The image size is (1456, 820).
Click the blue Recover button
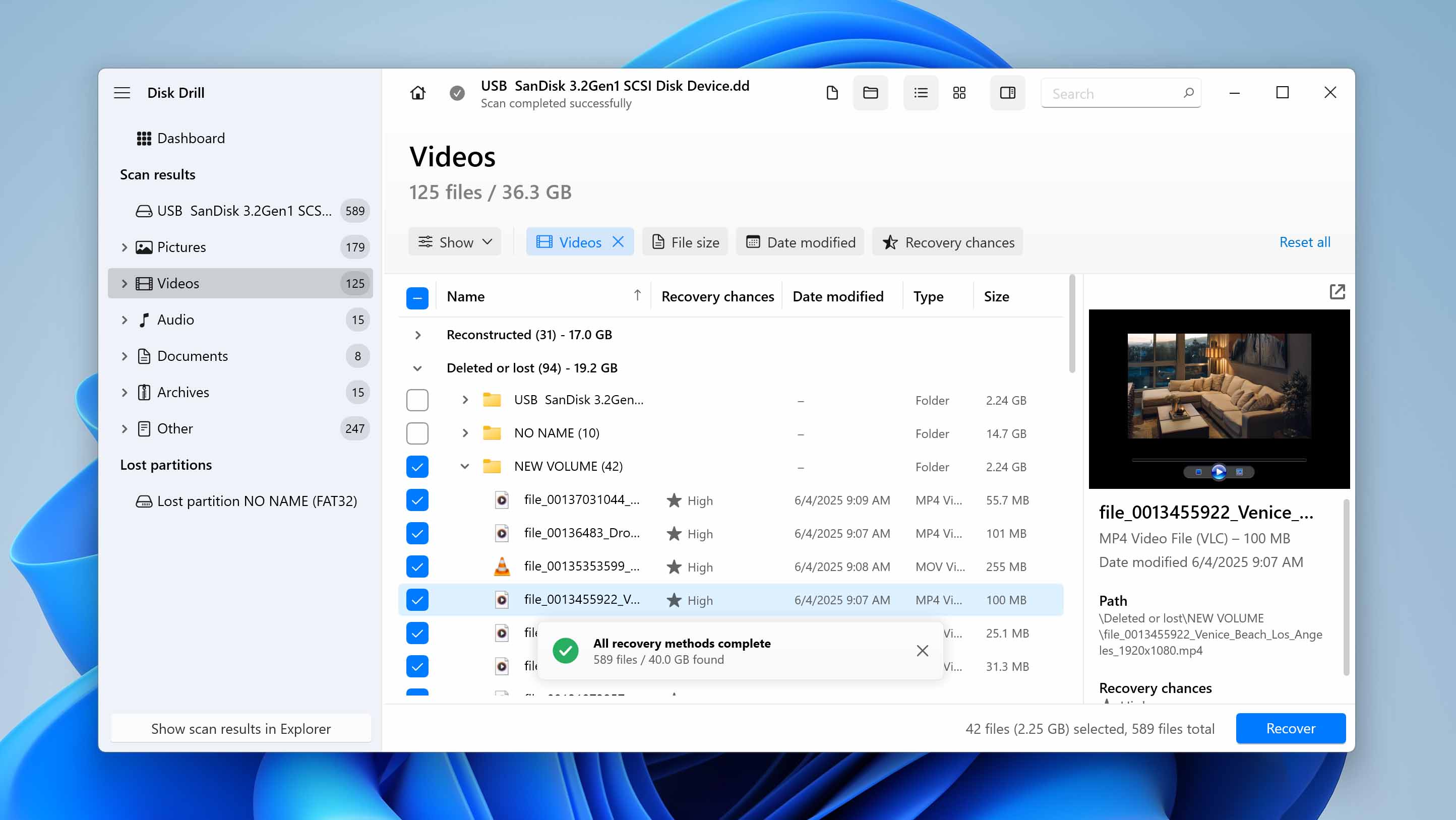[x=1291, y=728]
